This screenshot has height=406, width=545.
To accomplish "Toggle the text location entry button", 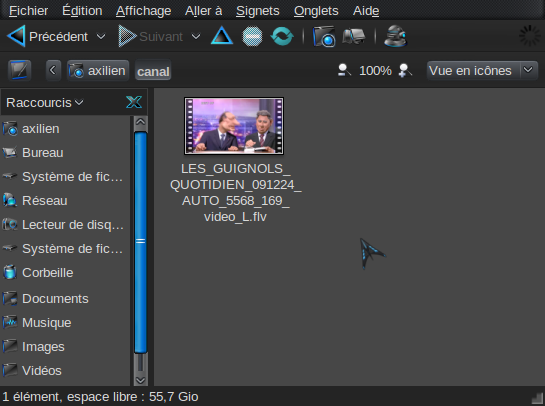I will 19,70.
